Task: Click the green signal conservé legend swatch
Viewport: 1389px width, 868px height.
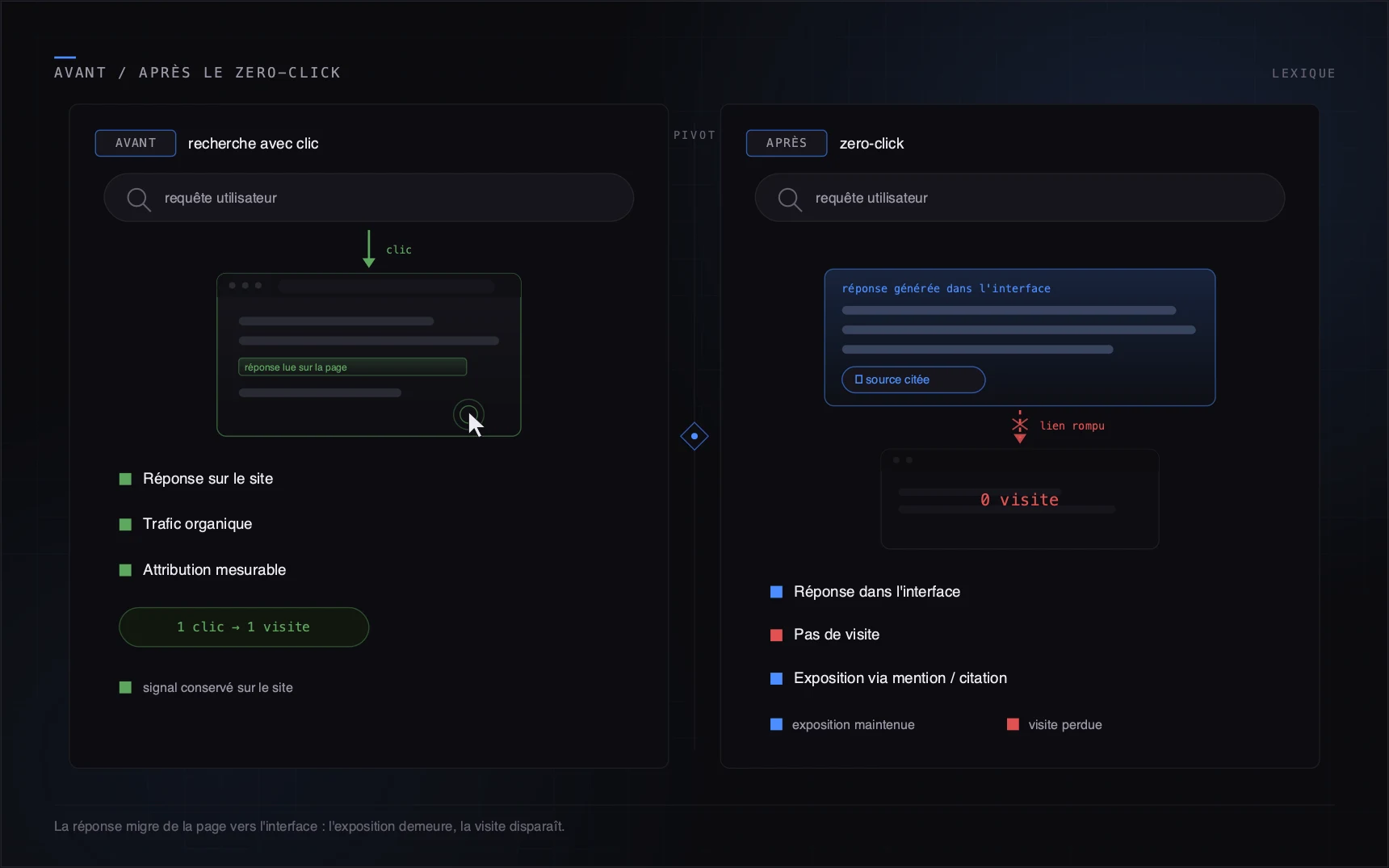Action: point(125,687)
